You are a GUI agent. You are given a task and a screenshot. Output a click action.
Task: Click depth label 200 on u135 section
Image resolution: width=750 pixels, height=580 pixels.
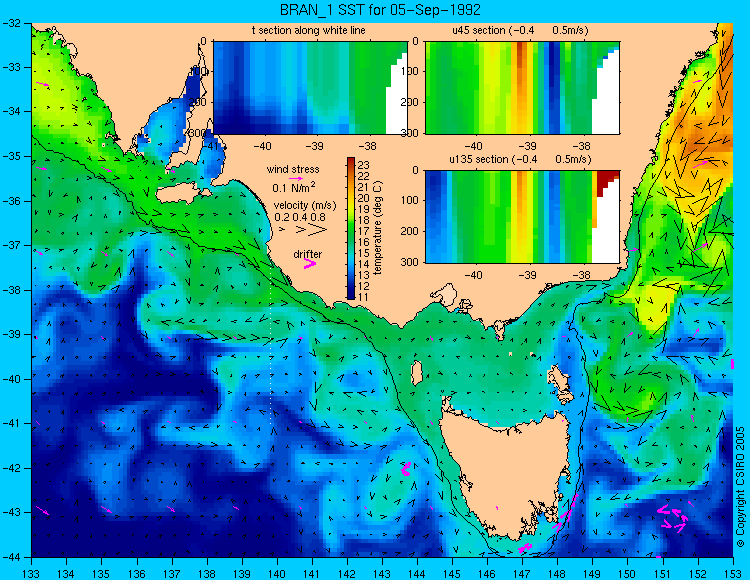click(410, 231)
